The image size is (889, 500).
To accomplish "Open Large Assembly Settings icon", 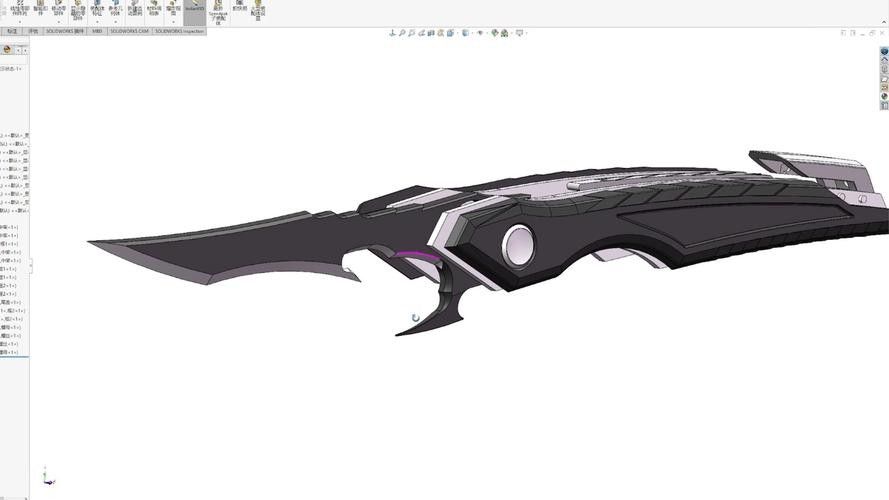I will click(x=258, y=10).
